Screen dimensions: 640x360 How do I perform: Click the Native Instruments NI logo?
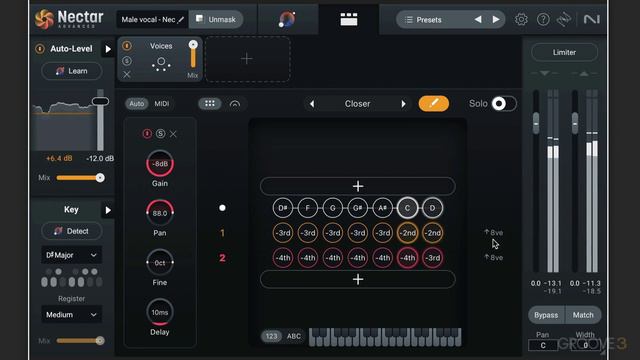point(591,19)
